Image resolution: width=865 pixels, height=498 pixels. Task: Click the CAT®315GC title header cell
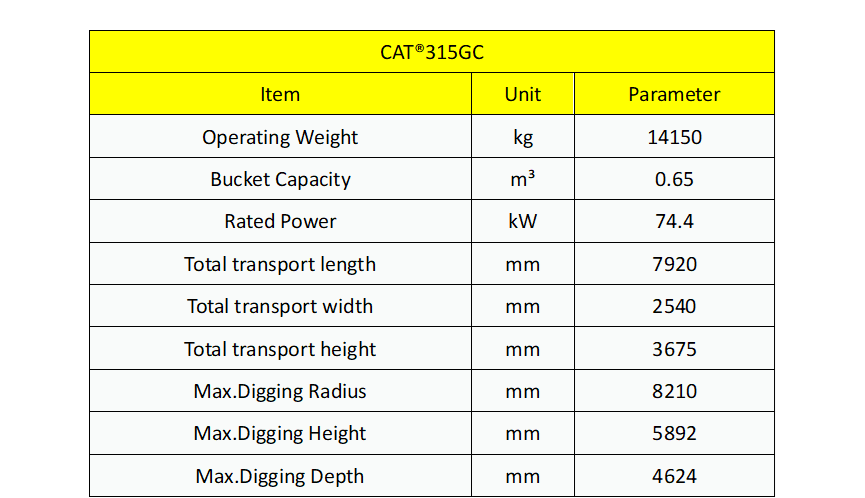(431, 52)
